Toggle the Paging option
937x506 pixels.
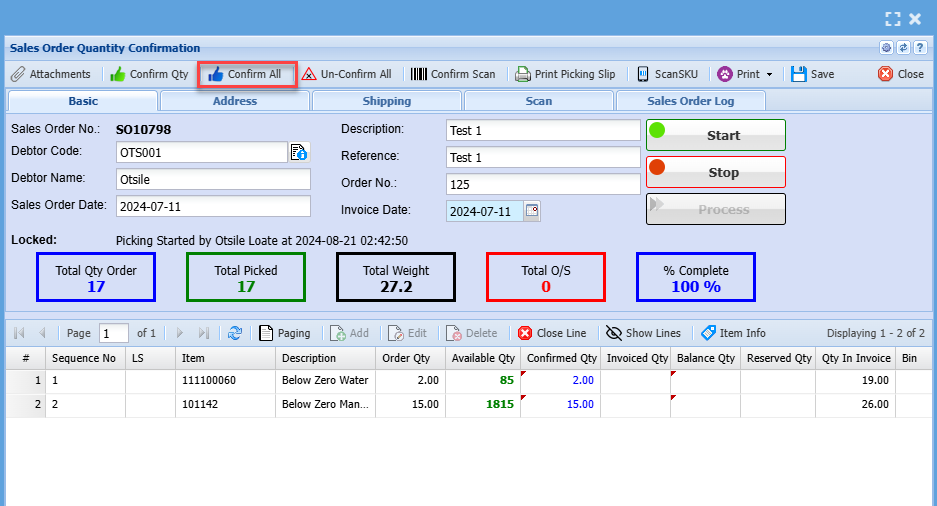click(284, 333)
